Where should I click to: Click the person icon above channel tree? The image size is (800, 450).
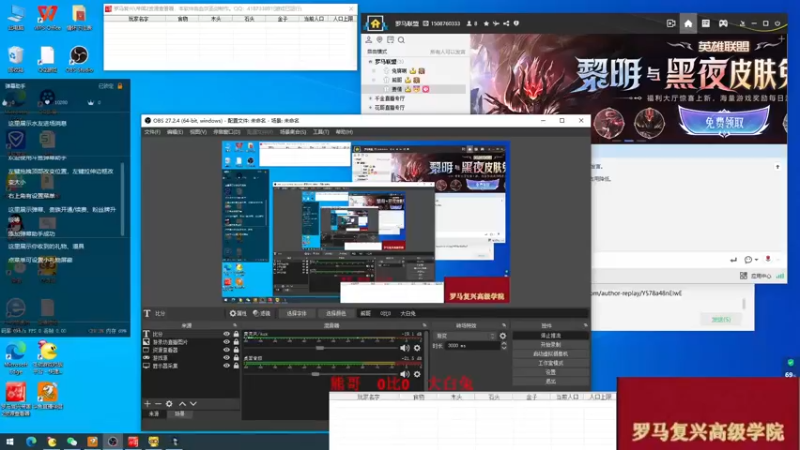[368, 40]
